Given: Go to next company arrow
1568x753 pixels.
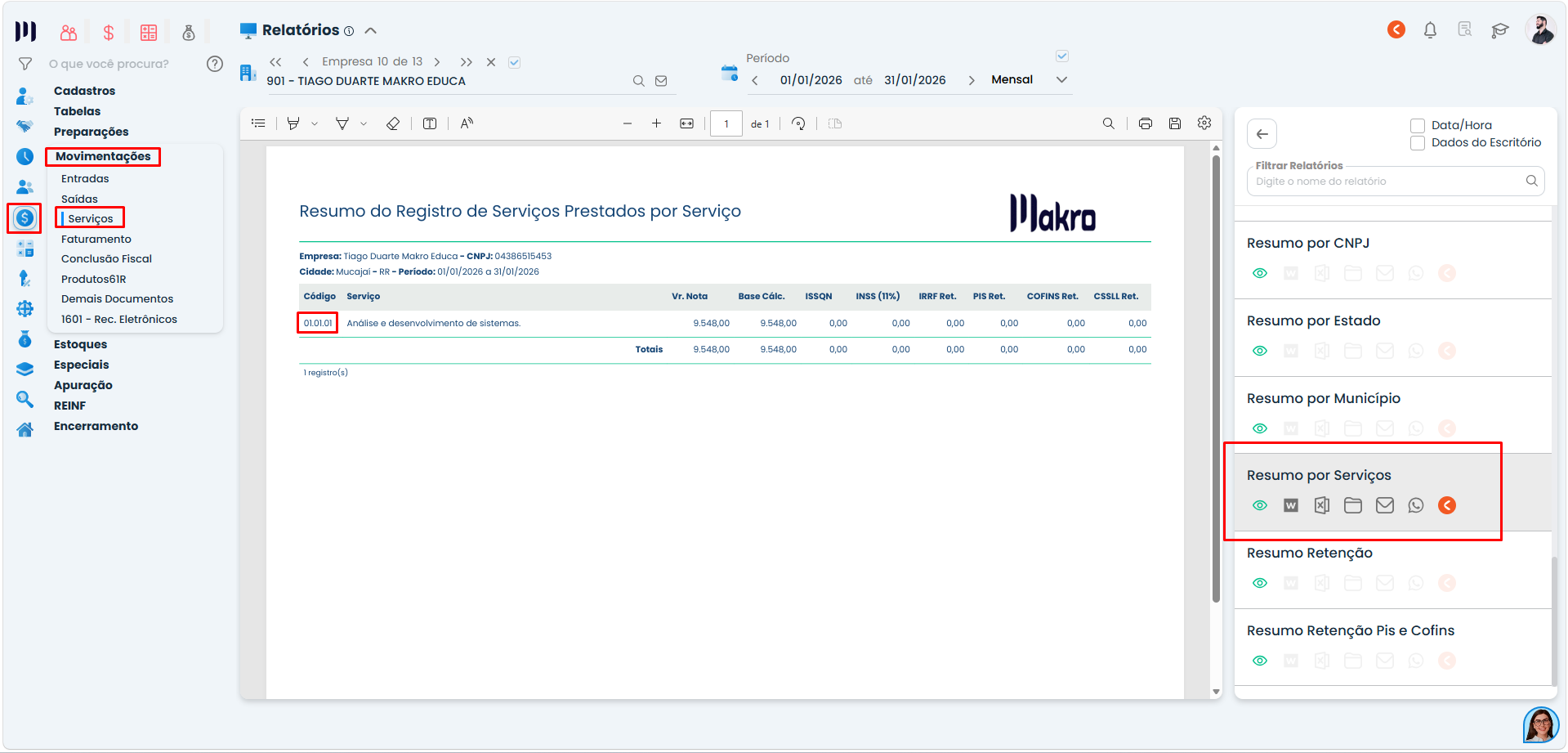Looking at the screenshot, I should coord(437,62).
